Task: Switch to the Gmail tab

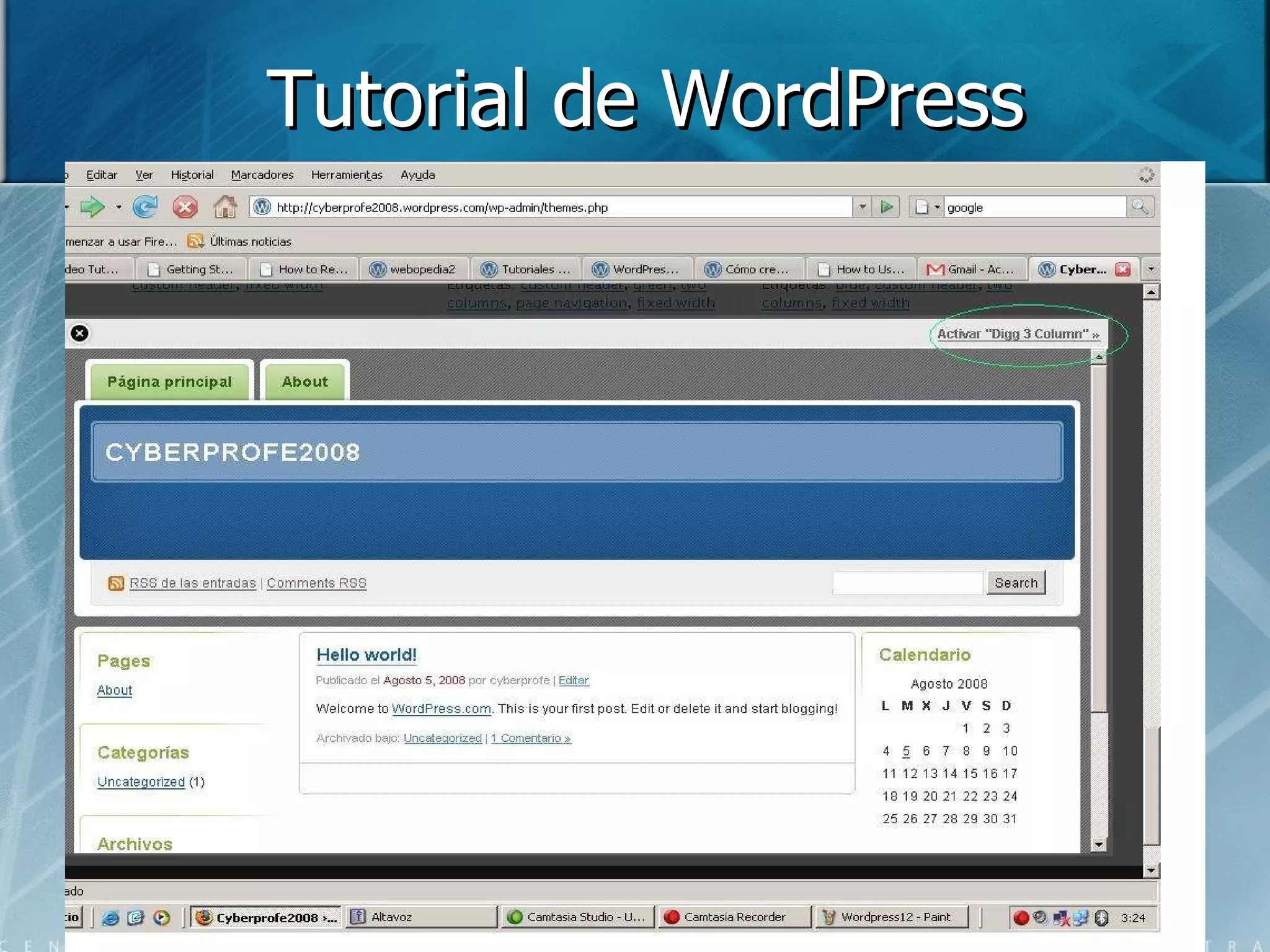Action: (971, 269)
